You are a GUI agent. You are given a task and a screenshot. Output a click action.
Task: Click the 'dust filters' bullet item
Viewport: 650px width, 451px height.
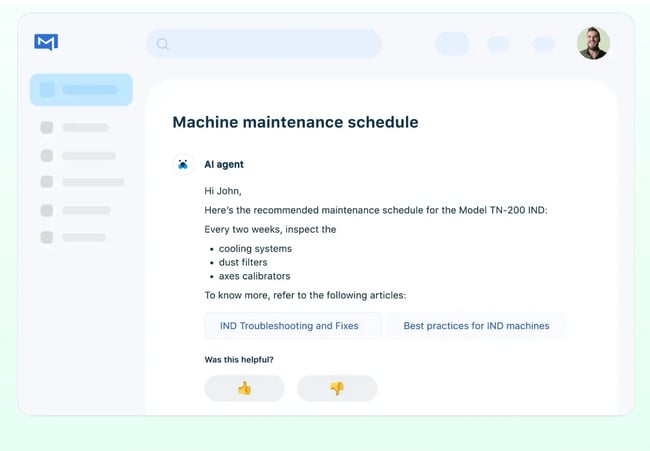coord(243,262)
